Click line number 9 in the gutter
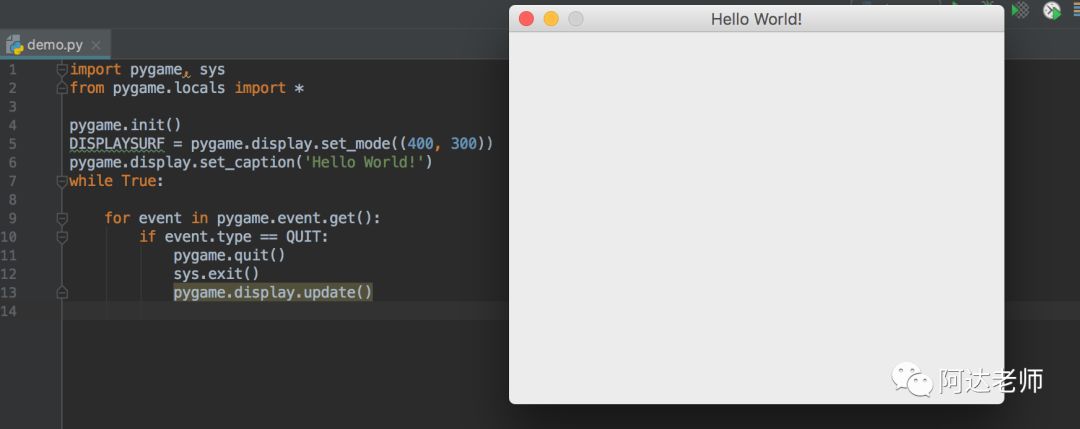 click(x=12, y=218)
